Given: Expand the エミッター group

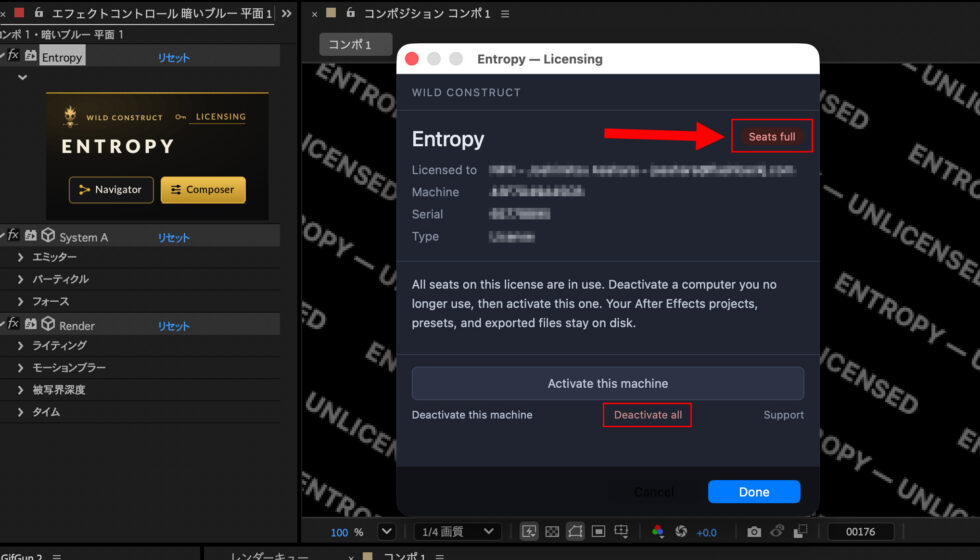Looking at the screenshot, I should 21,257.
